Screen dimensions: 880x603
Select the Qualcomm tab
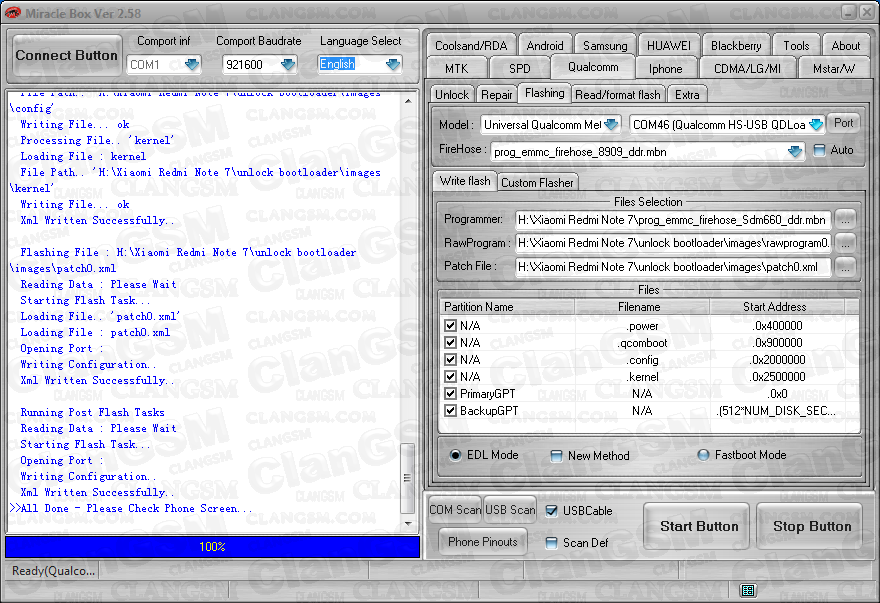(593, 67)
